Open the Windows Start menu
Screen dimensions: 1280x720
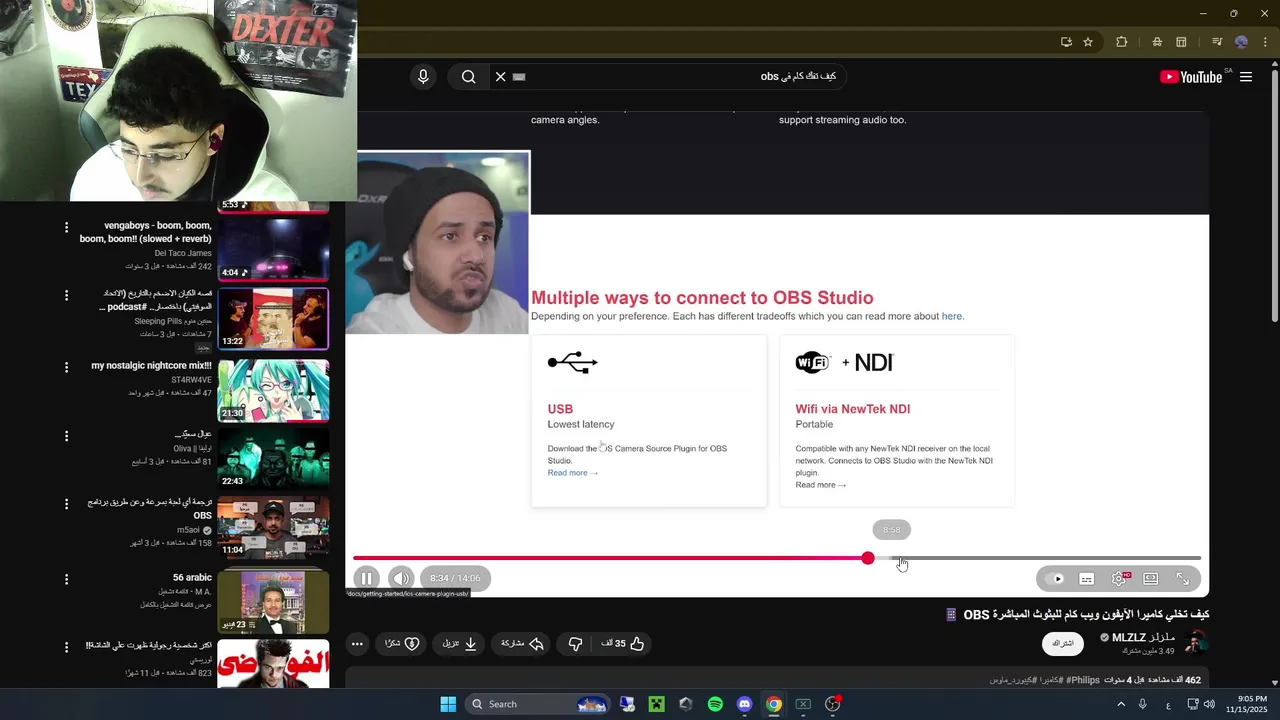448,704
